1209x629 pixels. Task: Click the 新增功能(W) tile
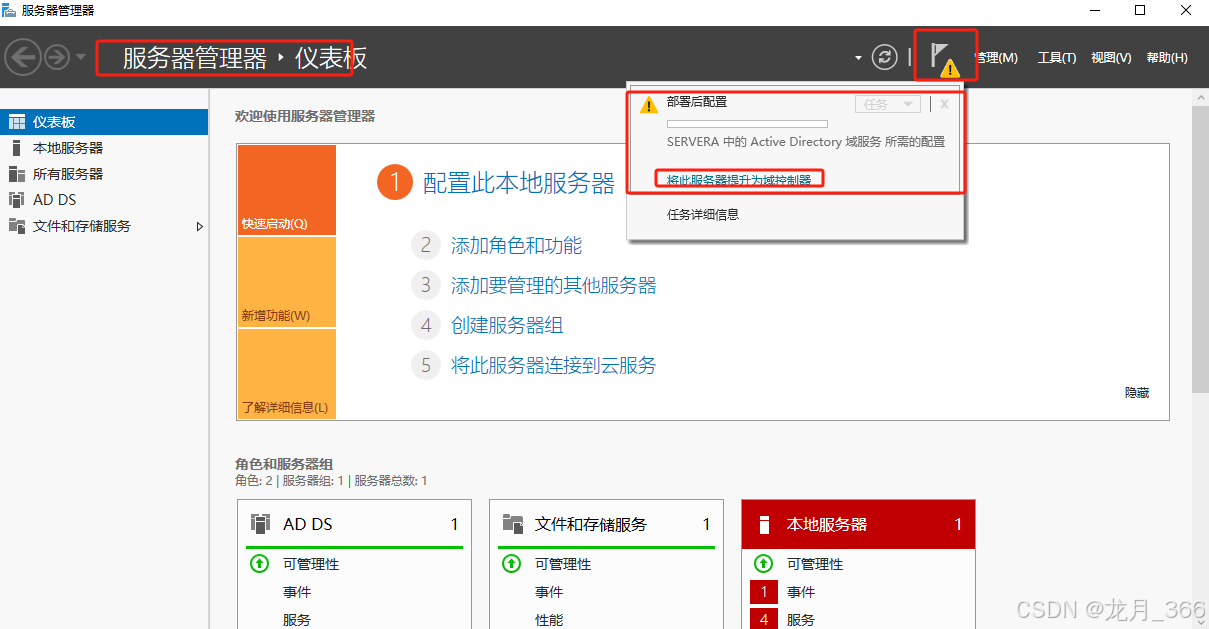click(x=287, y=282)
